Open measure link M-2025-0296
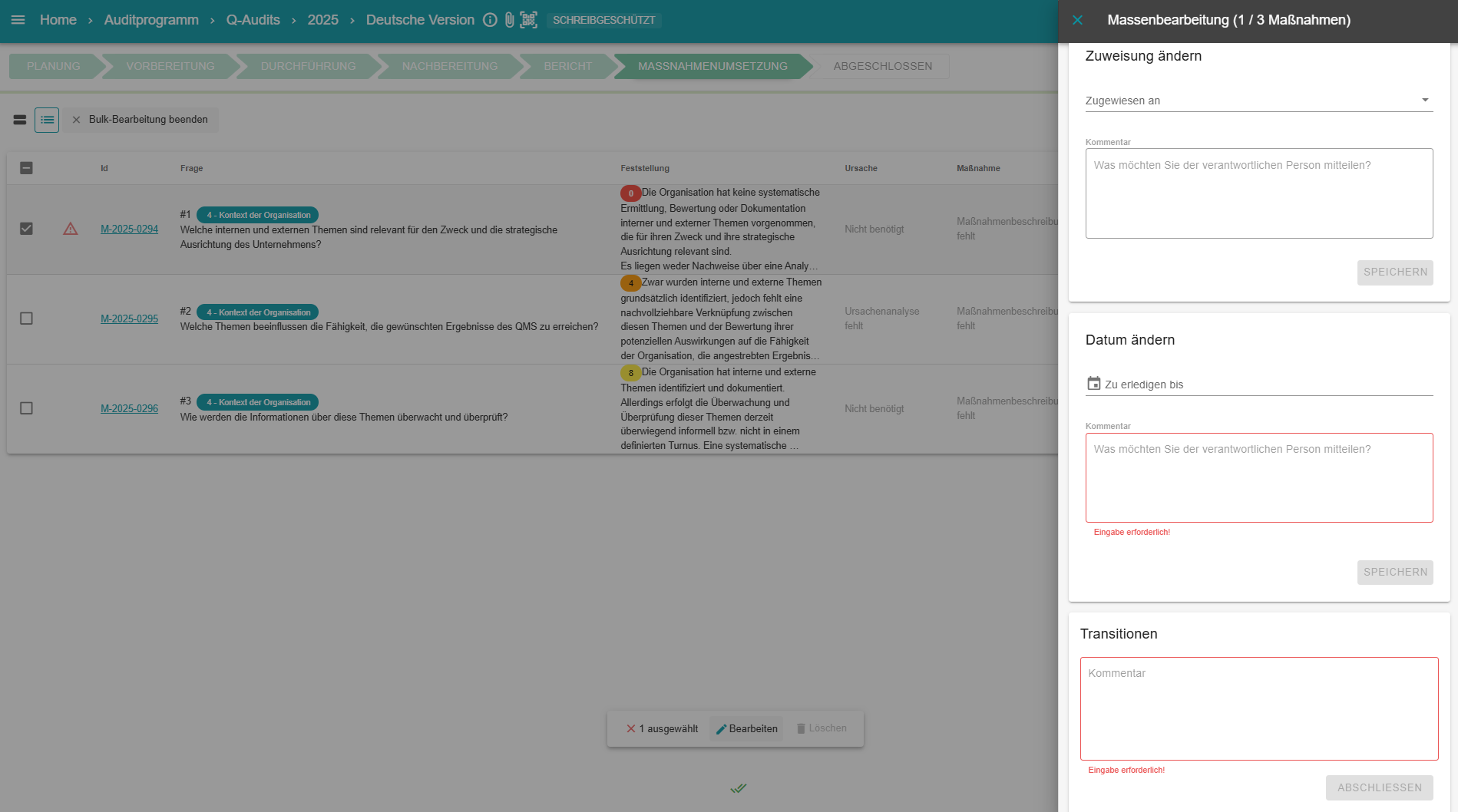 129,408
